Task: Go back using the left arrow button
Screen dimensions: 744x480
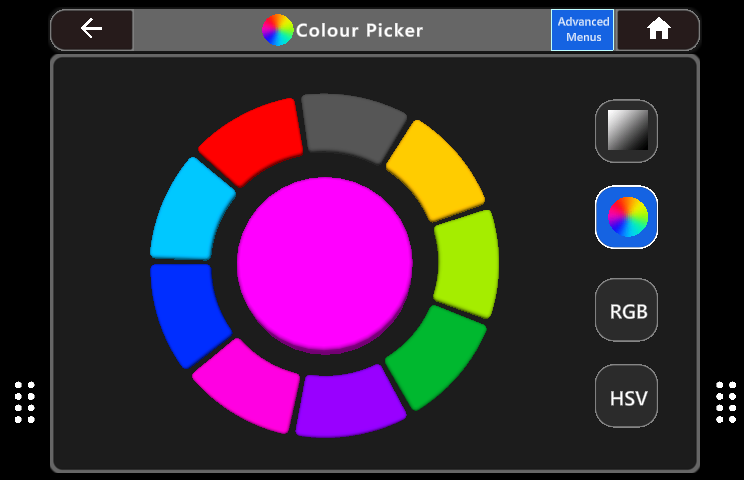Action: click(92, 29)
